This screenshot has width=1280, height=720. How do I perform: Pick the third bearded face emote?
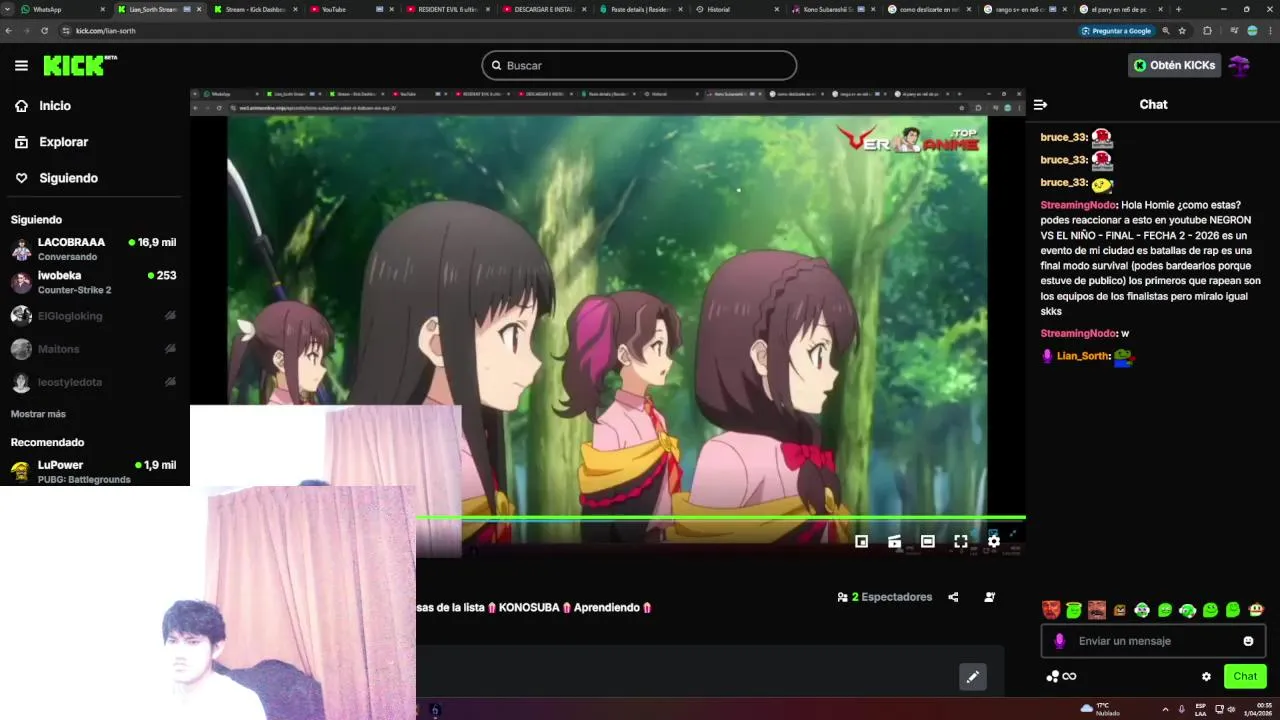1097,610
